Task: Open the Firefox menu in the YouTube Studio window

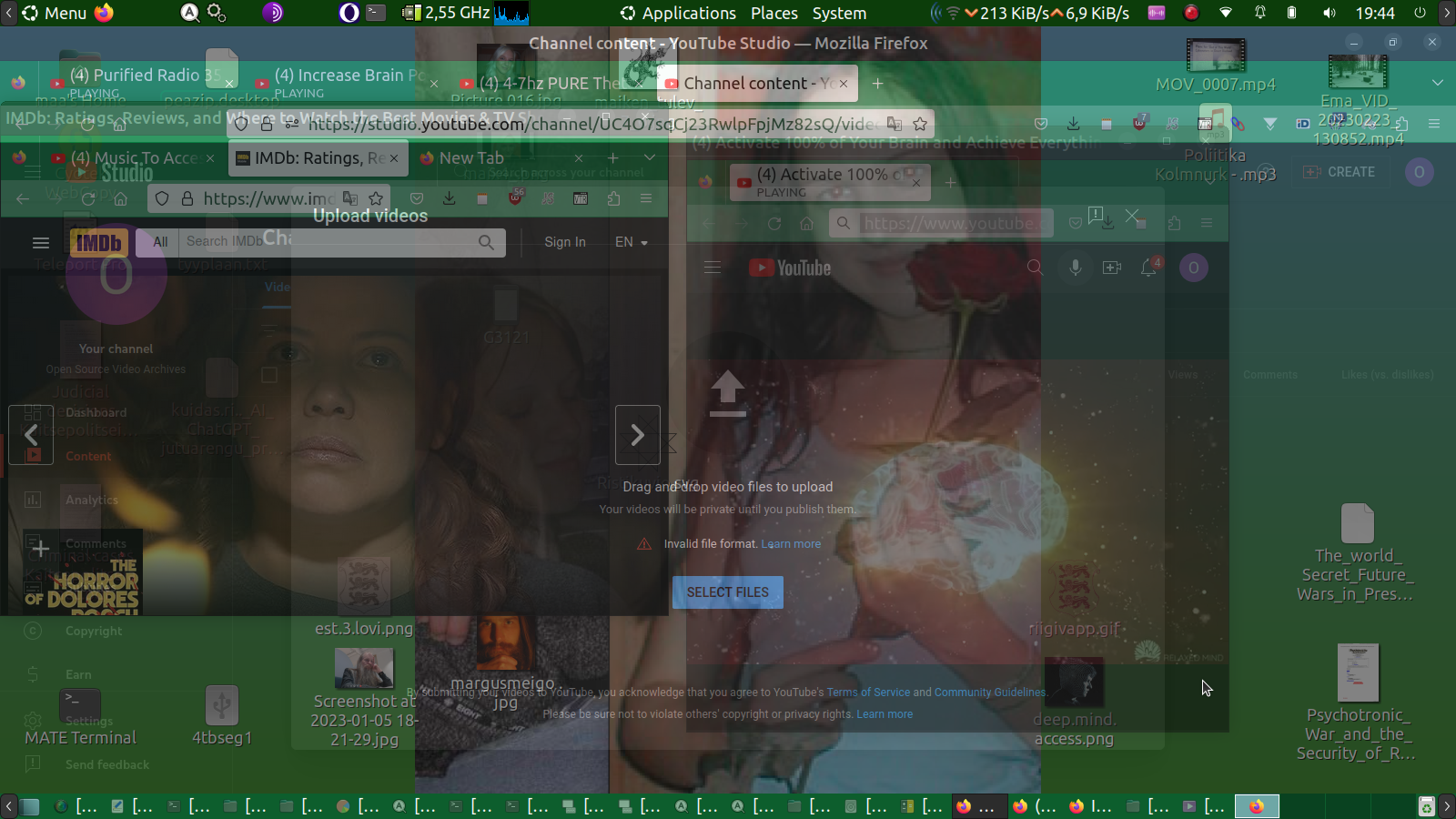Action: 1434,124
